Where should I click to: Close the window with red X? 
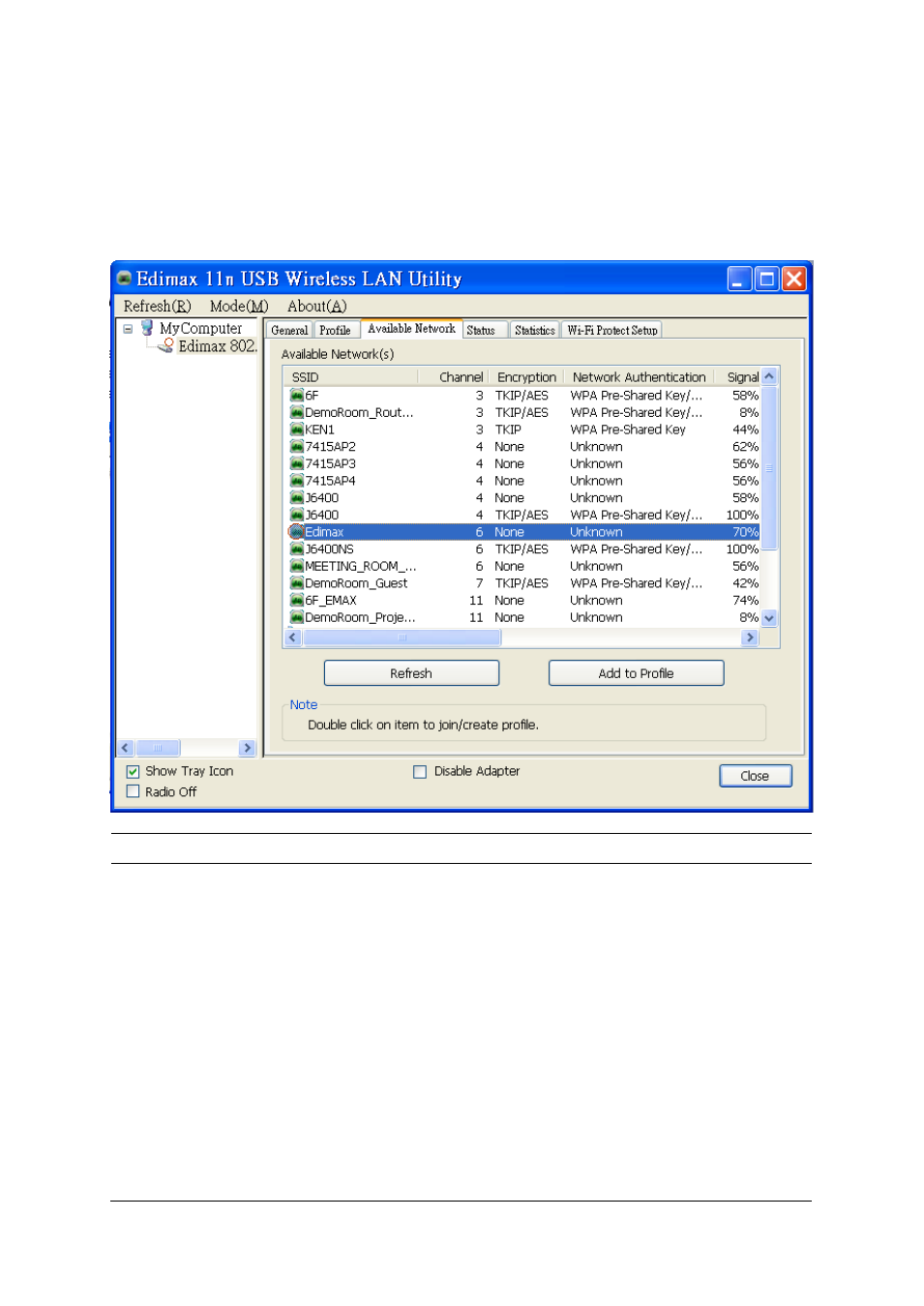(793, 280)
